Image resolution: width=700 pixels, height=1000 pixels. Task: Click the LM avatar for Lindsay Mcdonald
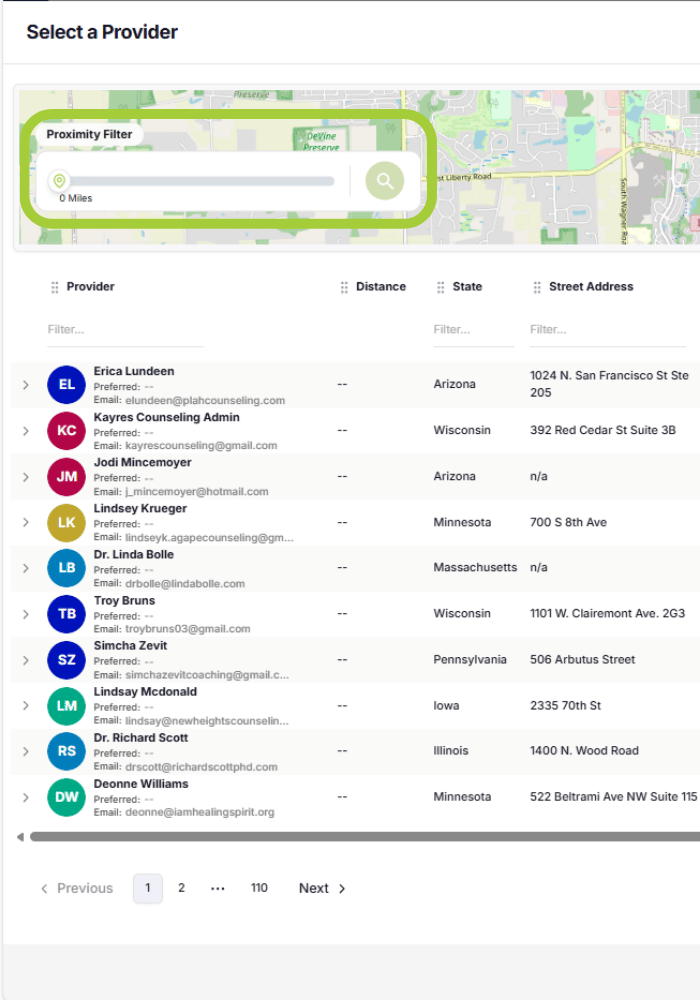point(66,705)
